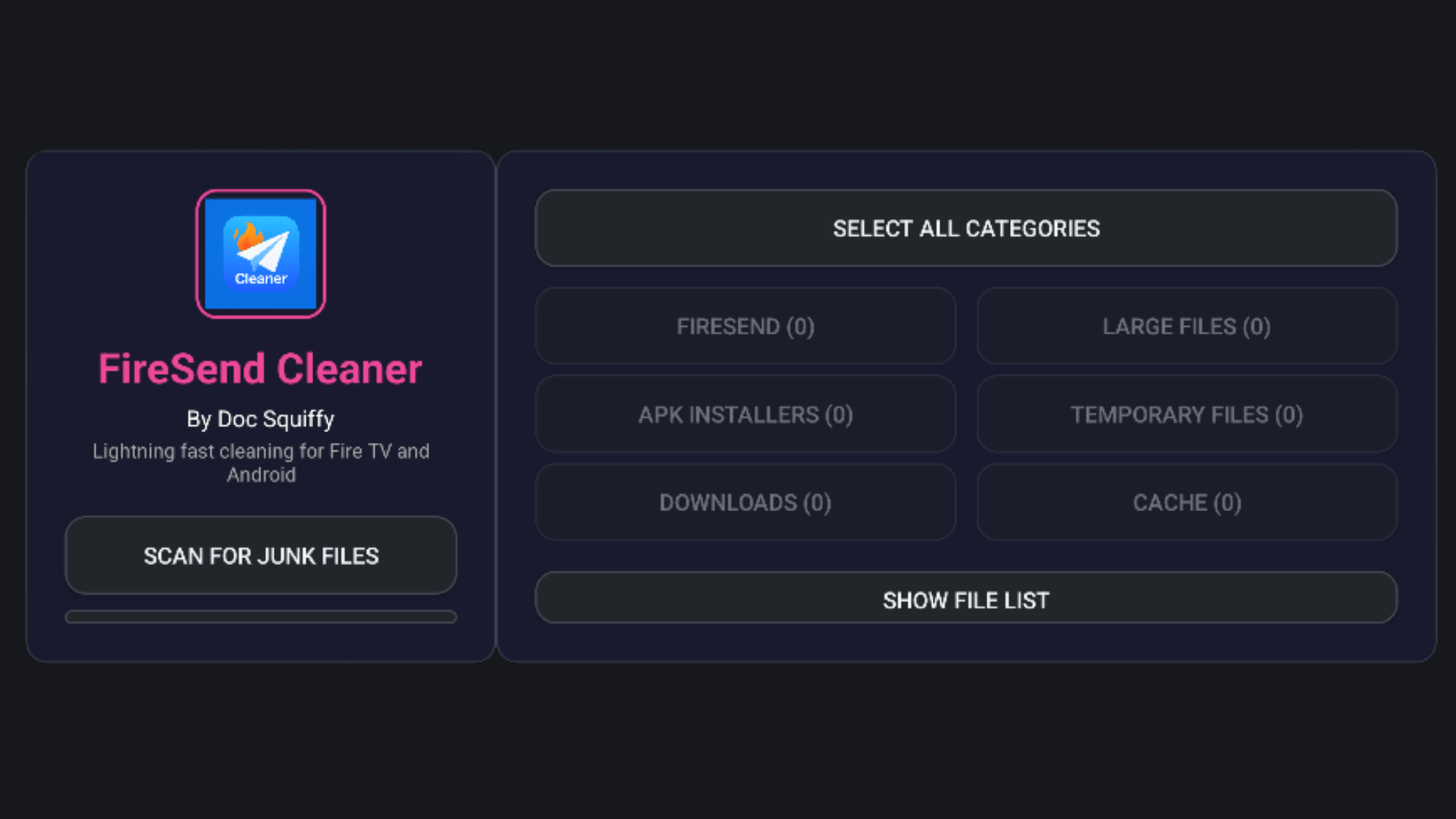Toggle the DOWNLOADS category

tap(745, 502)
